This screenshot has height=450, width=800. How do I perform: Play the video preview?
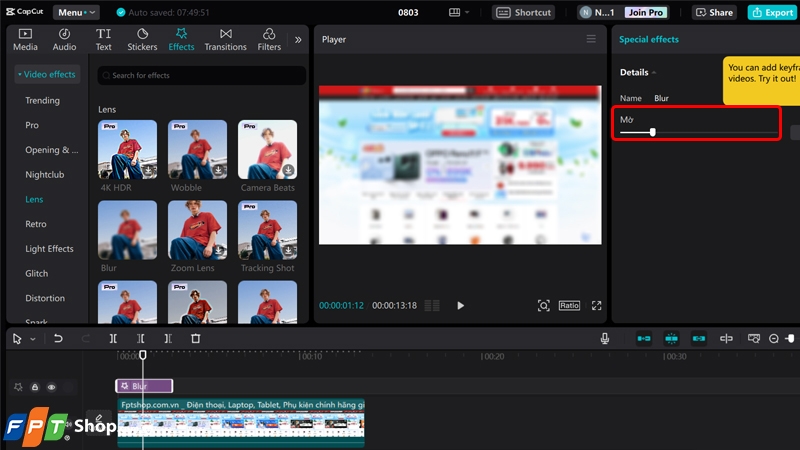(x=460, y=306)
